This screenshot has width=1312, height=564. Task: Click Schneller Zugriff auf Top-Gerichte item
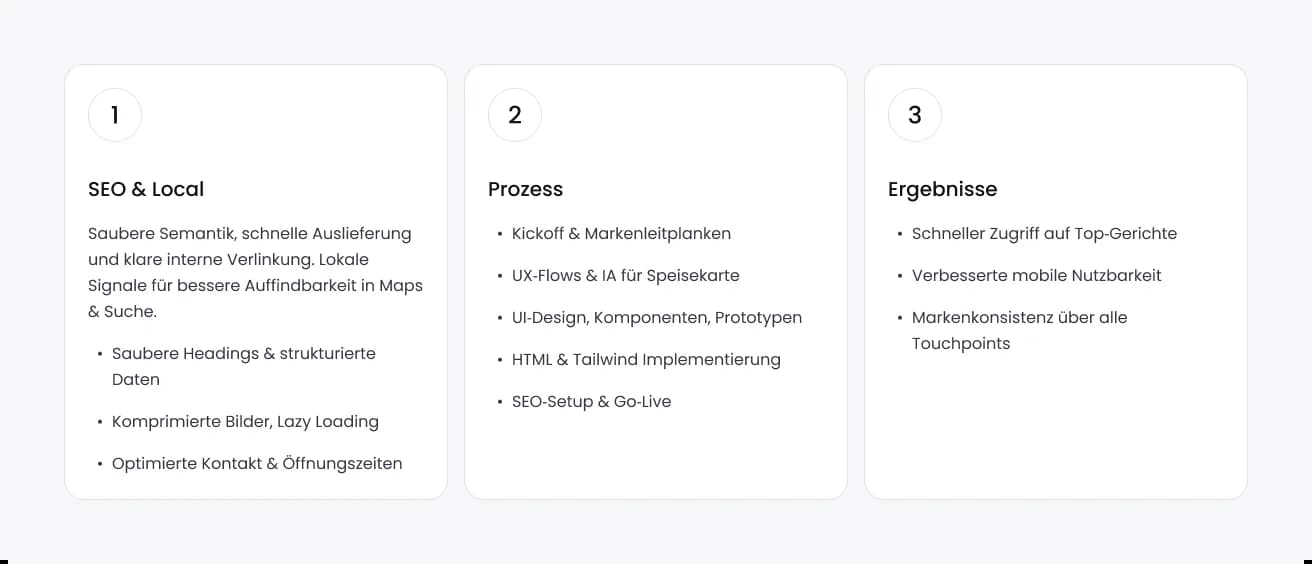pyautogui.click(x=1044, y=233)
